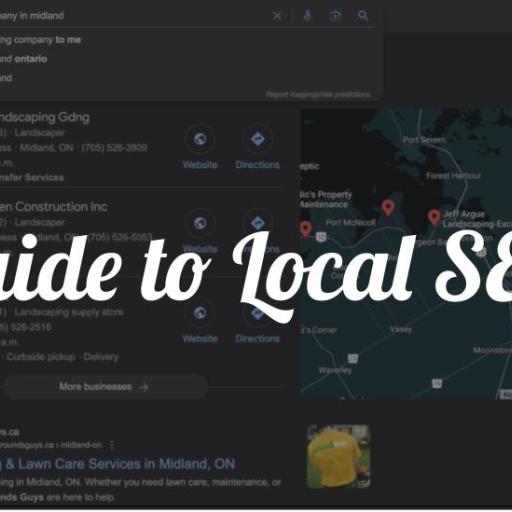
Task: Open Website globe for landscaping supply store
Action: click(x=200, y=313)
